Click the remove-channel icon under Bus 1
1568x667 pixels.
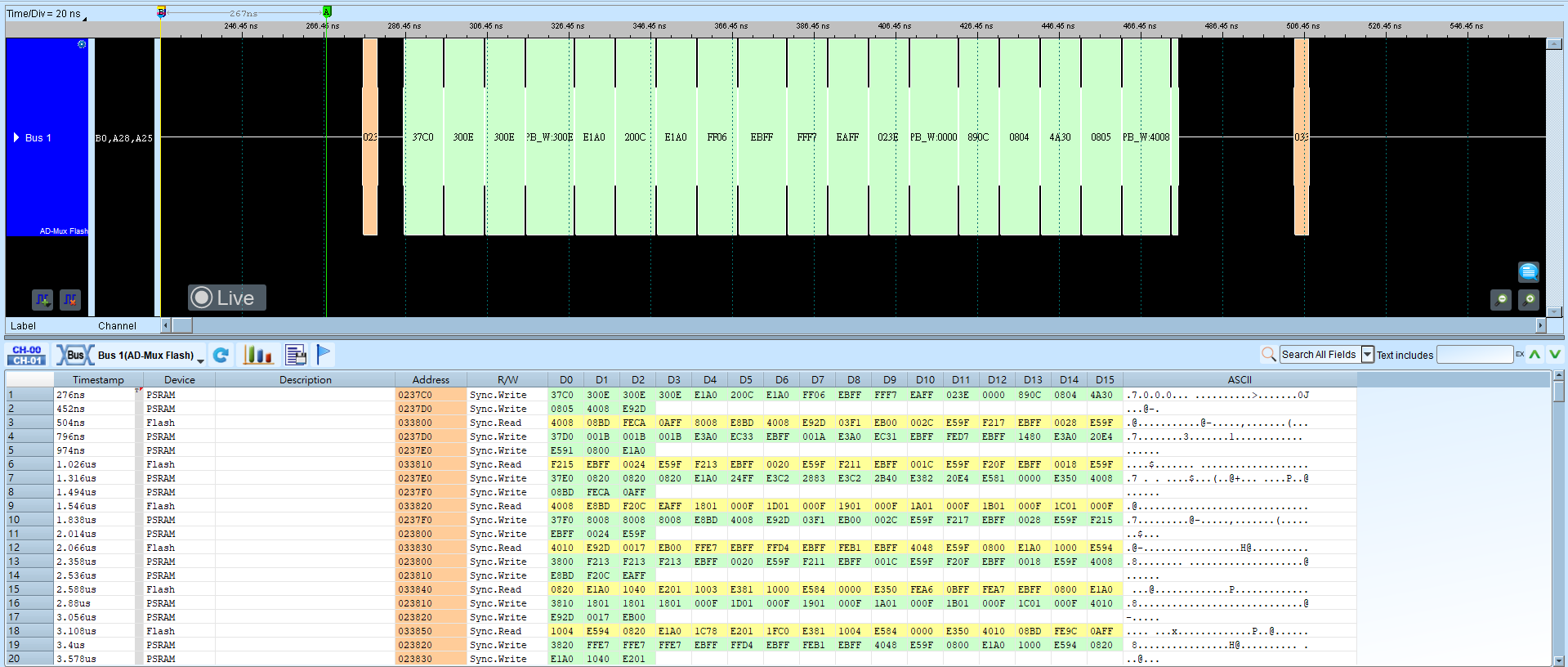70,300
